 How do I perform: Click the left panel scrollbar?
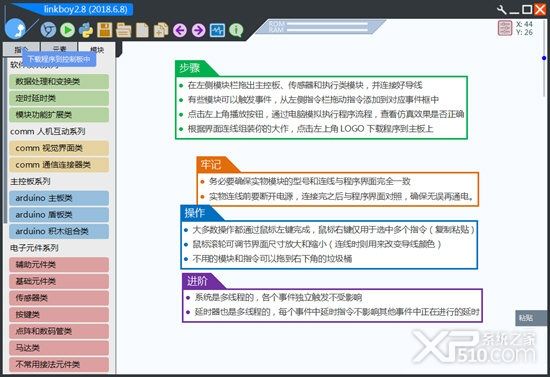pyautogui.click(x=5, y=140)
